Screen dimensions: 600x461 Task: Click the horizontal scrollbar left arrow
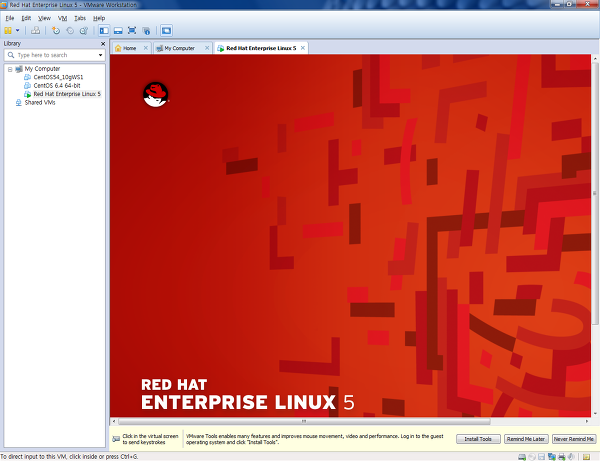(114, 421)
